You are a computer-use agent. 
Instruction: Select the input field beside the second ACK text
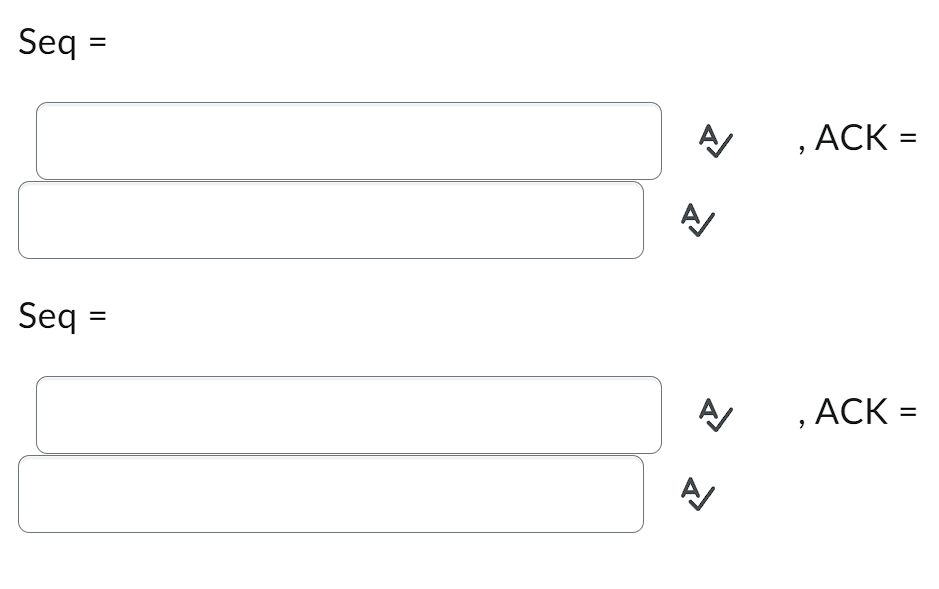tap(349, 413)
